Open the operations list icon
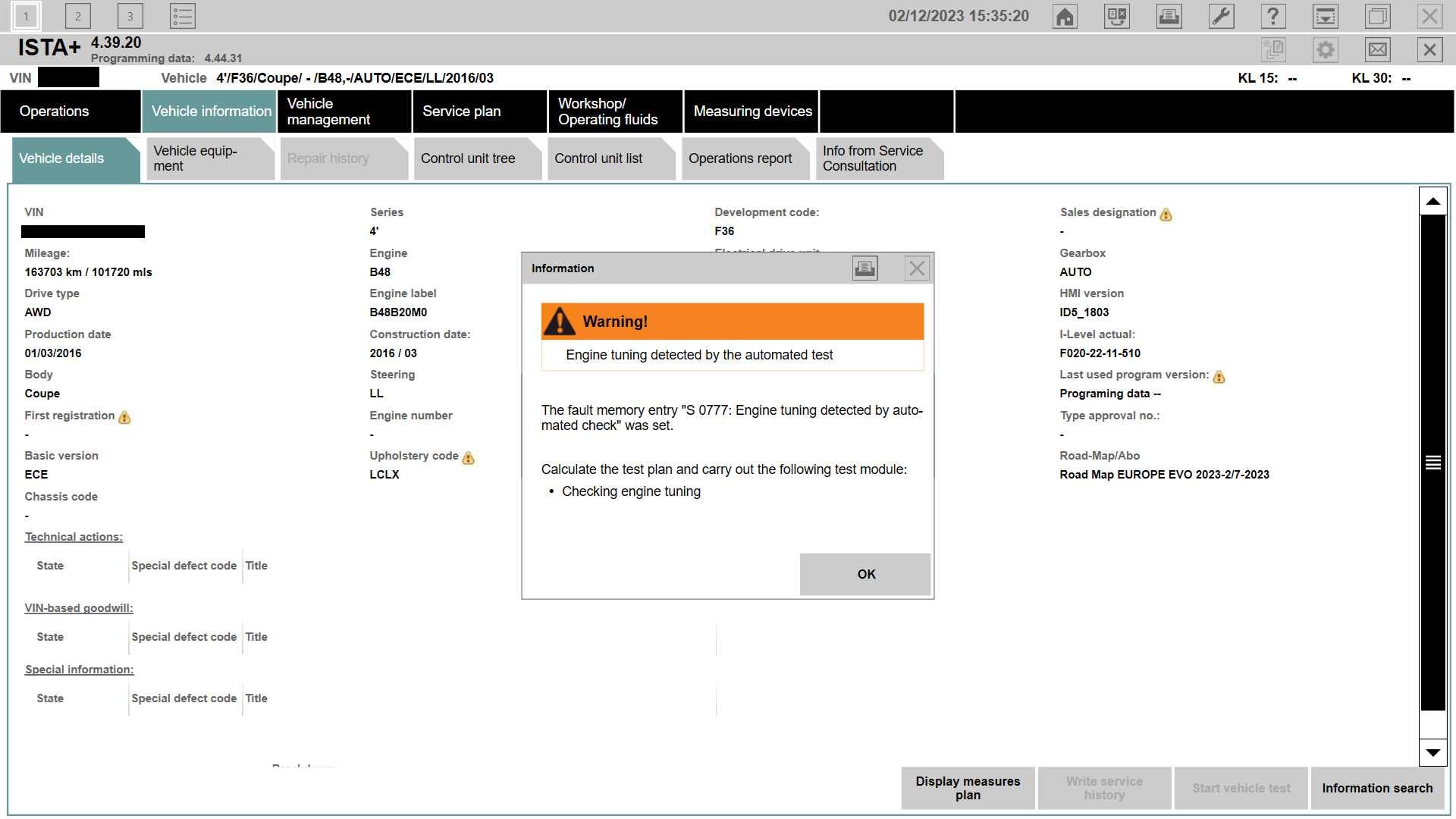This screenshot has height=819, width=1456. pos(183,16)
